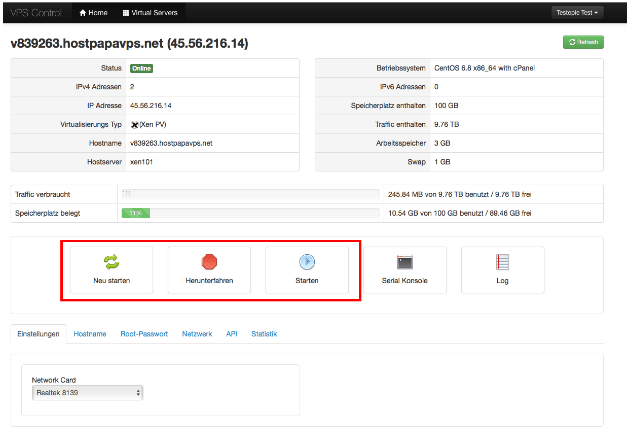Click the Speicherplatz belegt 11% progress bar
Screen dimensions: 643x430
tap(250, 213)
